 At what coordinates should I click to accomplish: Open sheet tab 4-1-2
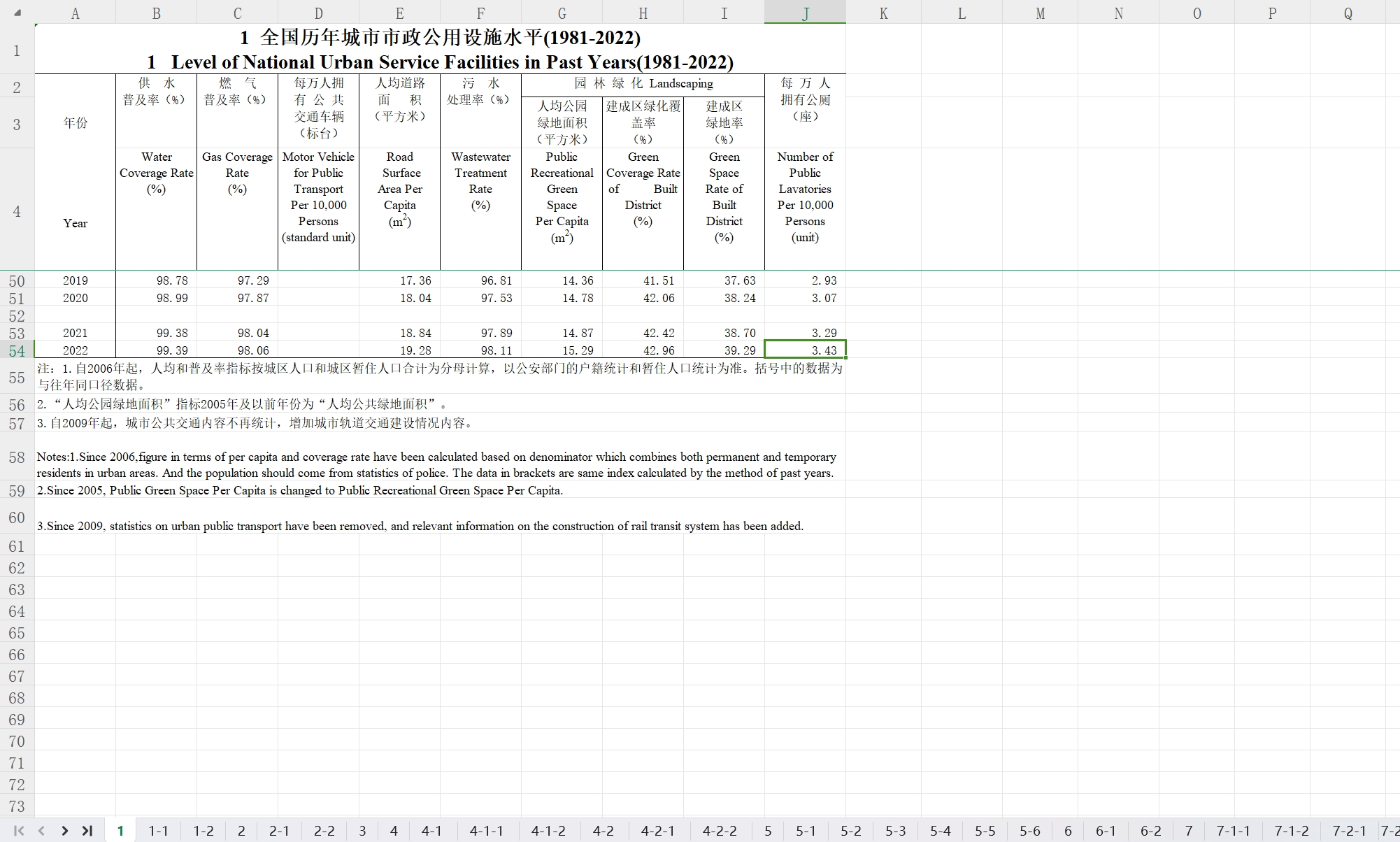tap(548, 831)
